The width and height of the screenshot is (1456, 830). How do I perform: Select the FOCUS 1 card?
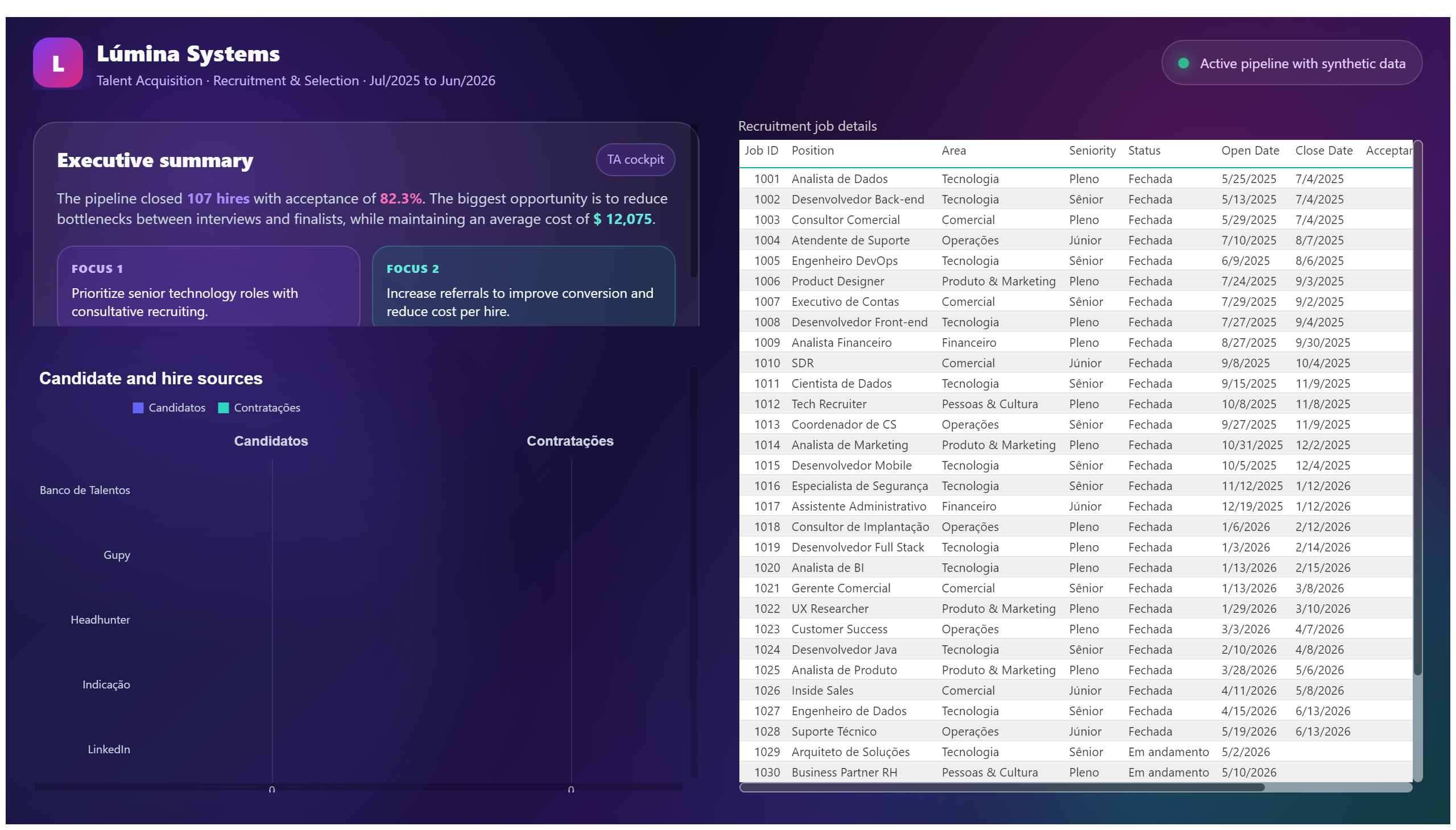208,287
